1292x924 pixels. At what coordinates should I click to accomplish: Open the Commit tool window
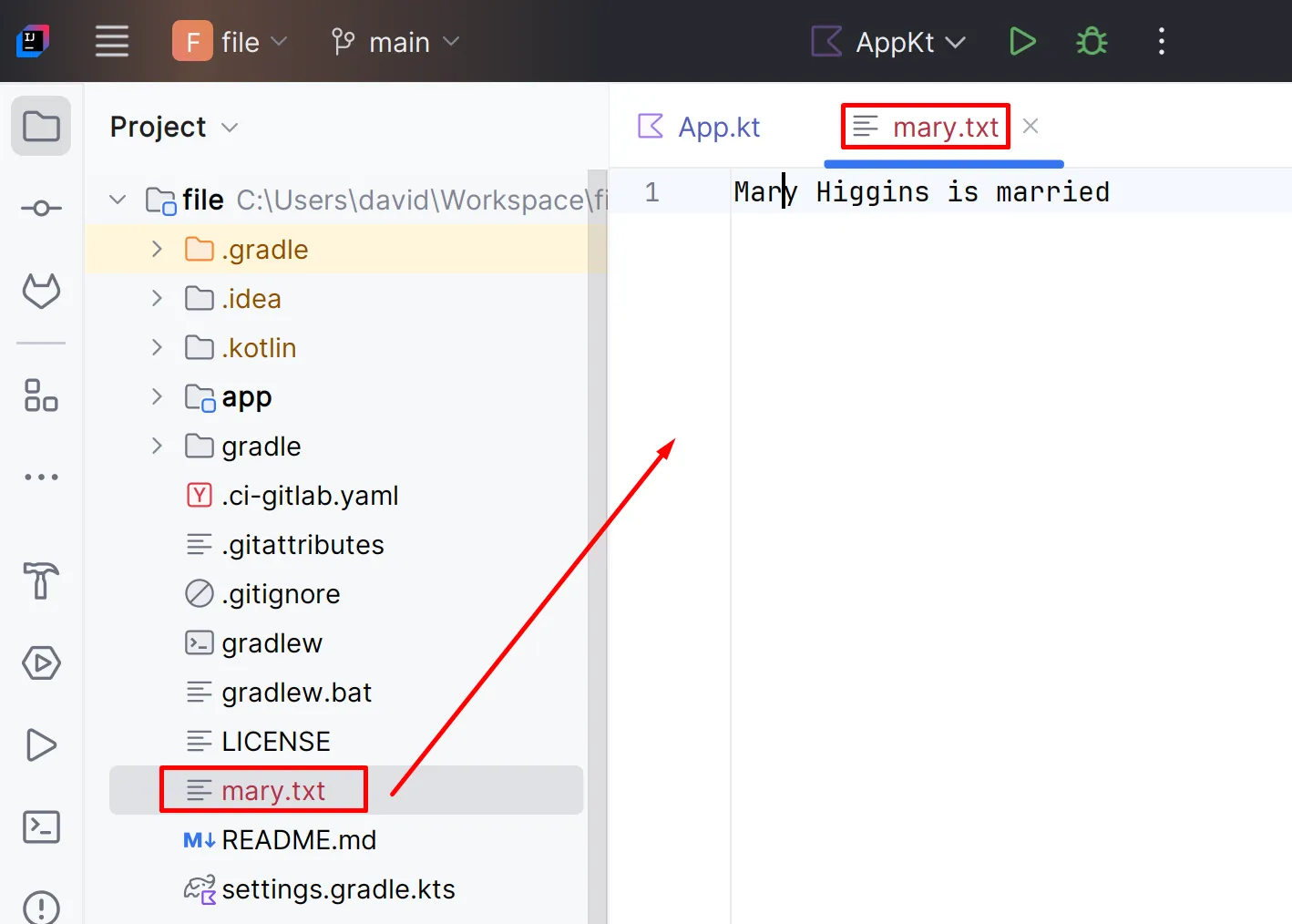pyautogui.click(x=41, y=209)
